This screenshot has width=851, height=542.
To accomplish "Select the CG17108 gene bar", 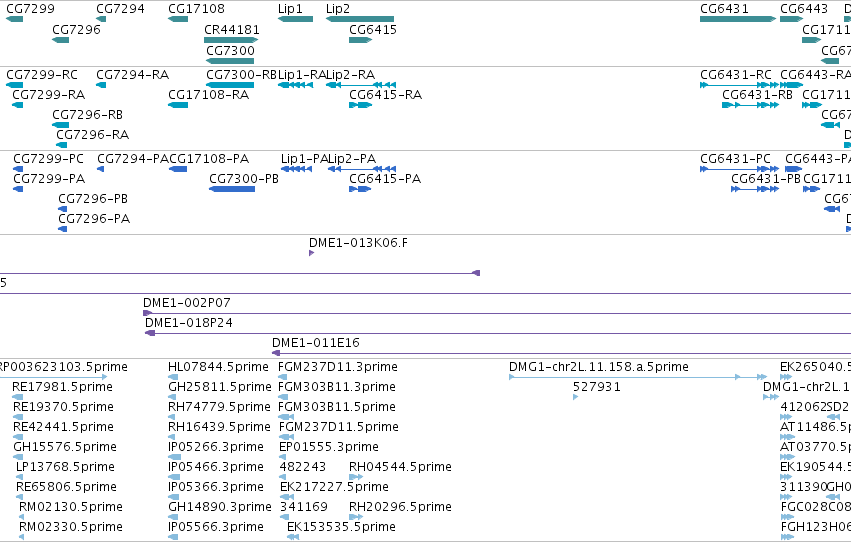I will [178, 19].
